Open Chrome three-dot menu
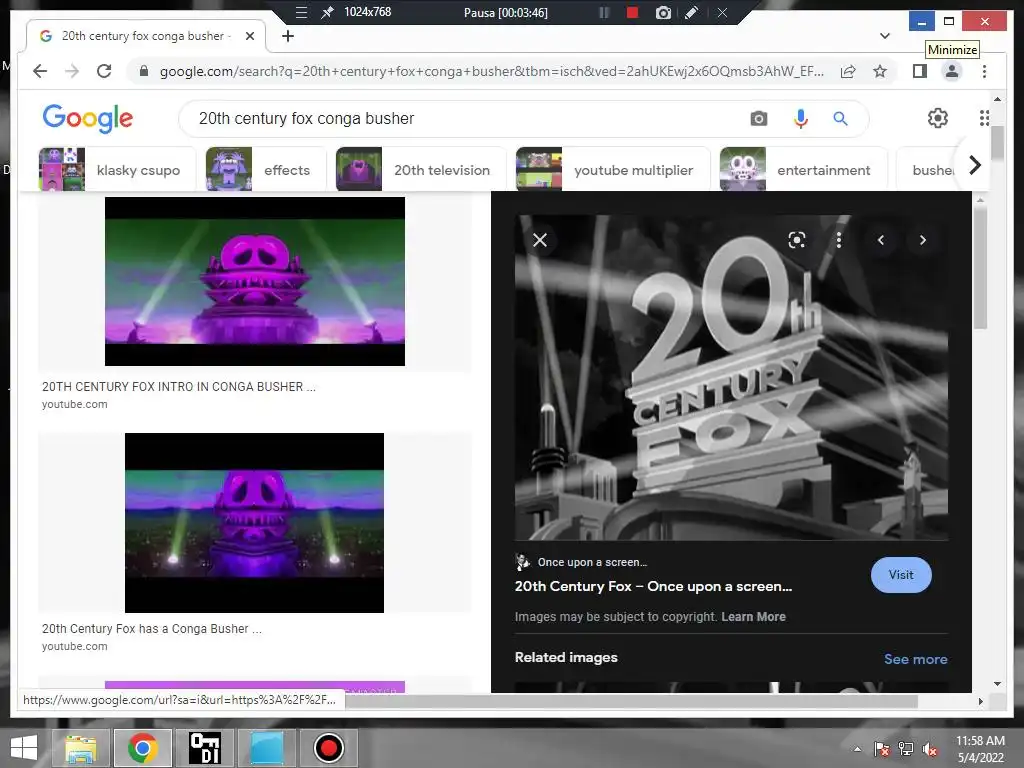This screenshot has width=1024, height=768. click(x=984, y=71)
